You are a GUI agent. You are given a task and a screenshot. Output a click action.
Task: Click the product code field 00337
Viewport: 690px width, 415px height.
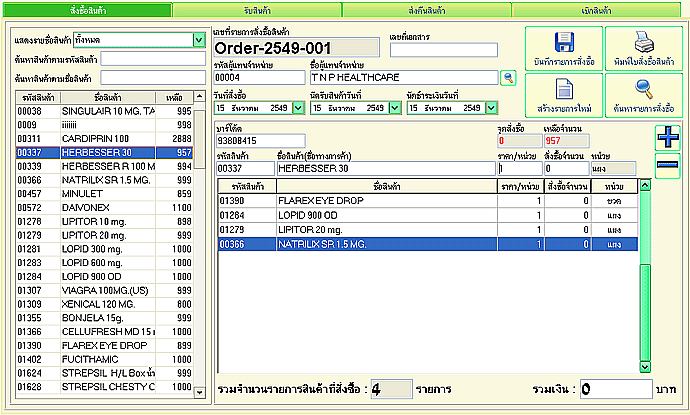coord(245,169)
